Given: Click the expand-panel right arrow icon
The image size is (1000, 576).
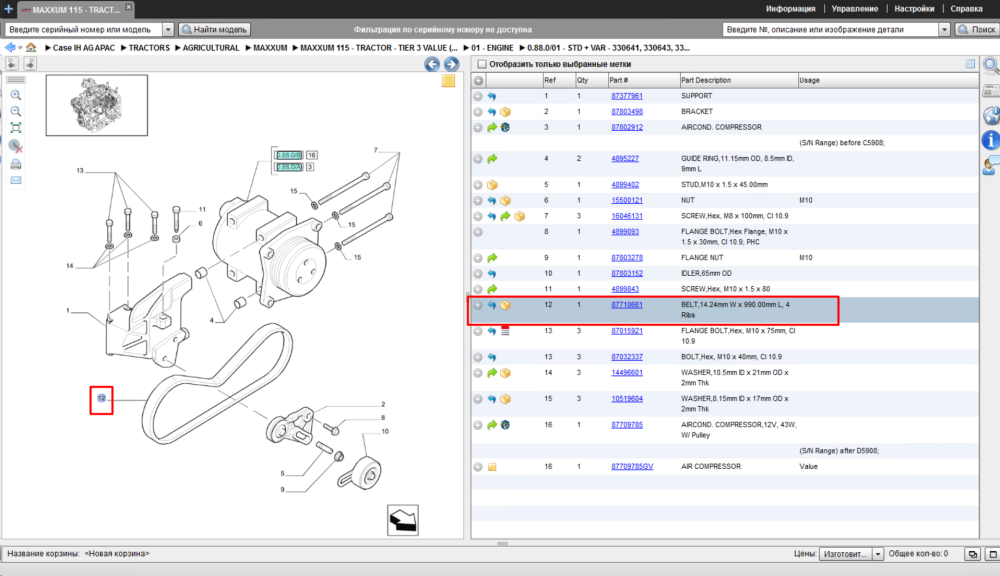Looking at the screenshot, I should [x=30, y=63].
